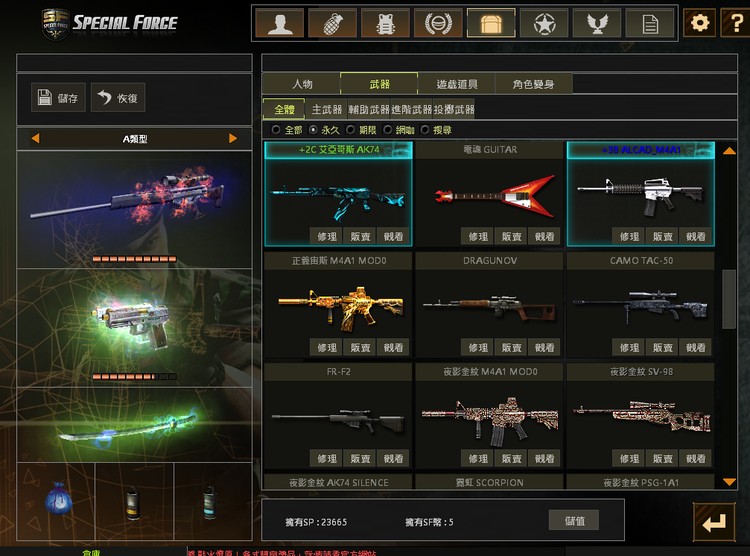Select the yellow-band grenade slot
Image resolution: width=750 pixels, height=556 pixels.
click(x=134, y=501)
